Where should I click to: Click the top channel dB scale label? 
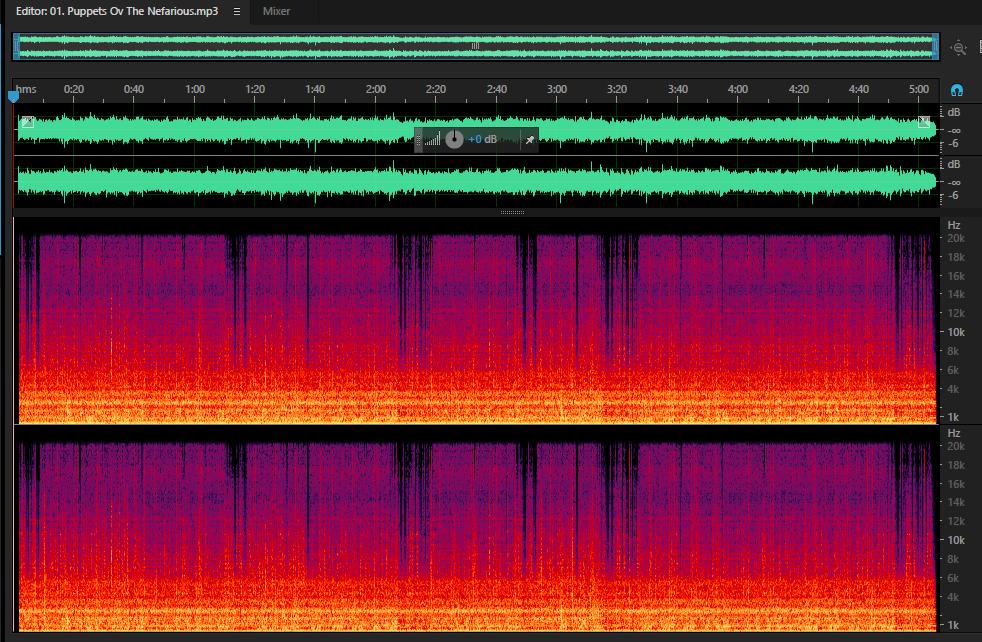coord(954,113)
